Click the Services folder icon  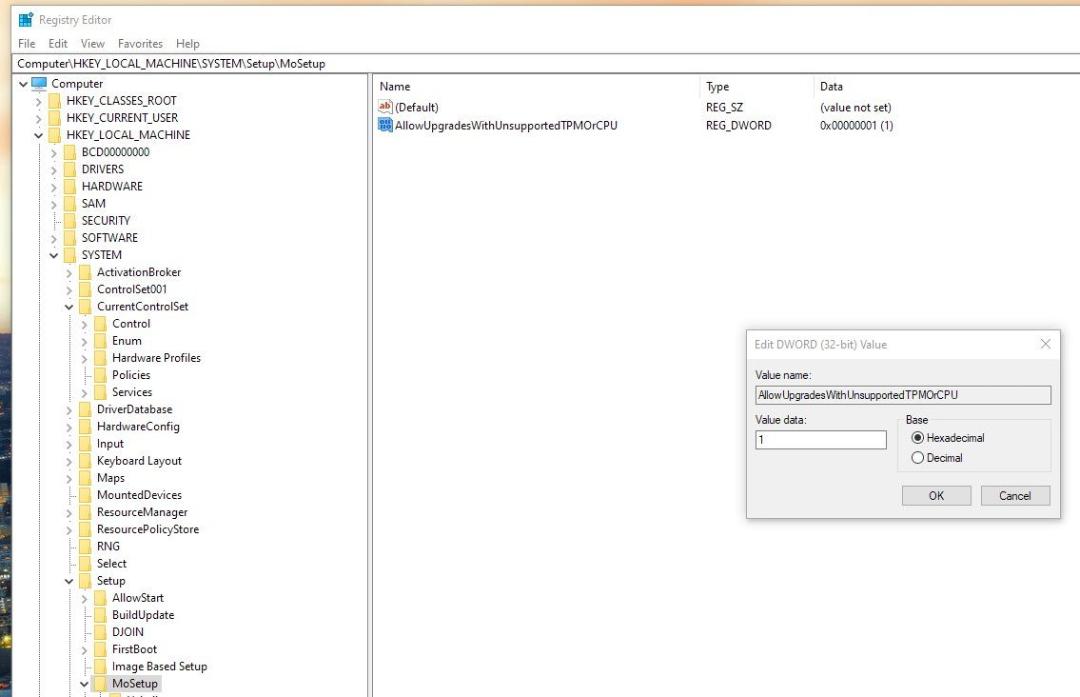(x=101, y=392)
